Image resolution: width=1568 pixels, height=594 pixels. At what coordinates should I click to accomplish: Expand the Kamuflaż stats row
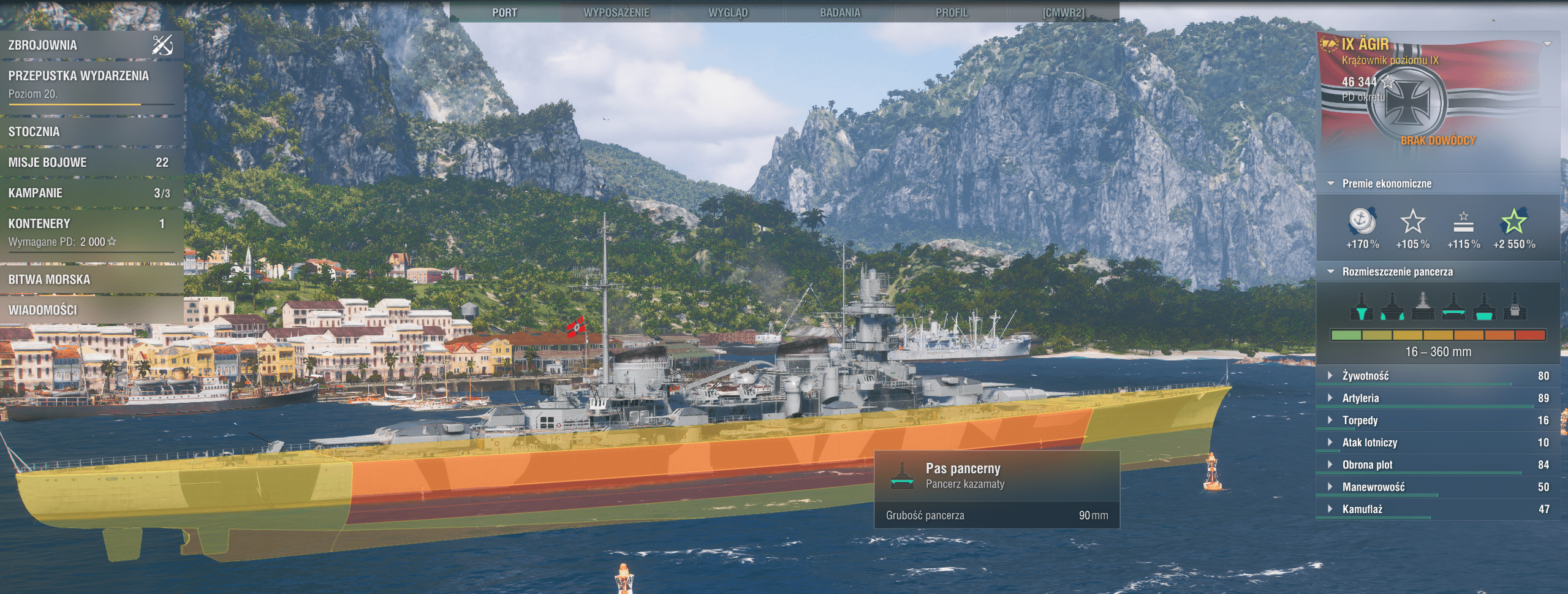[x=1331, y=509]
